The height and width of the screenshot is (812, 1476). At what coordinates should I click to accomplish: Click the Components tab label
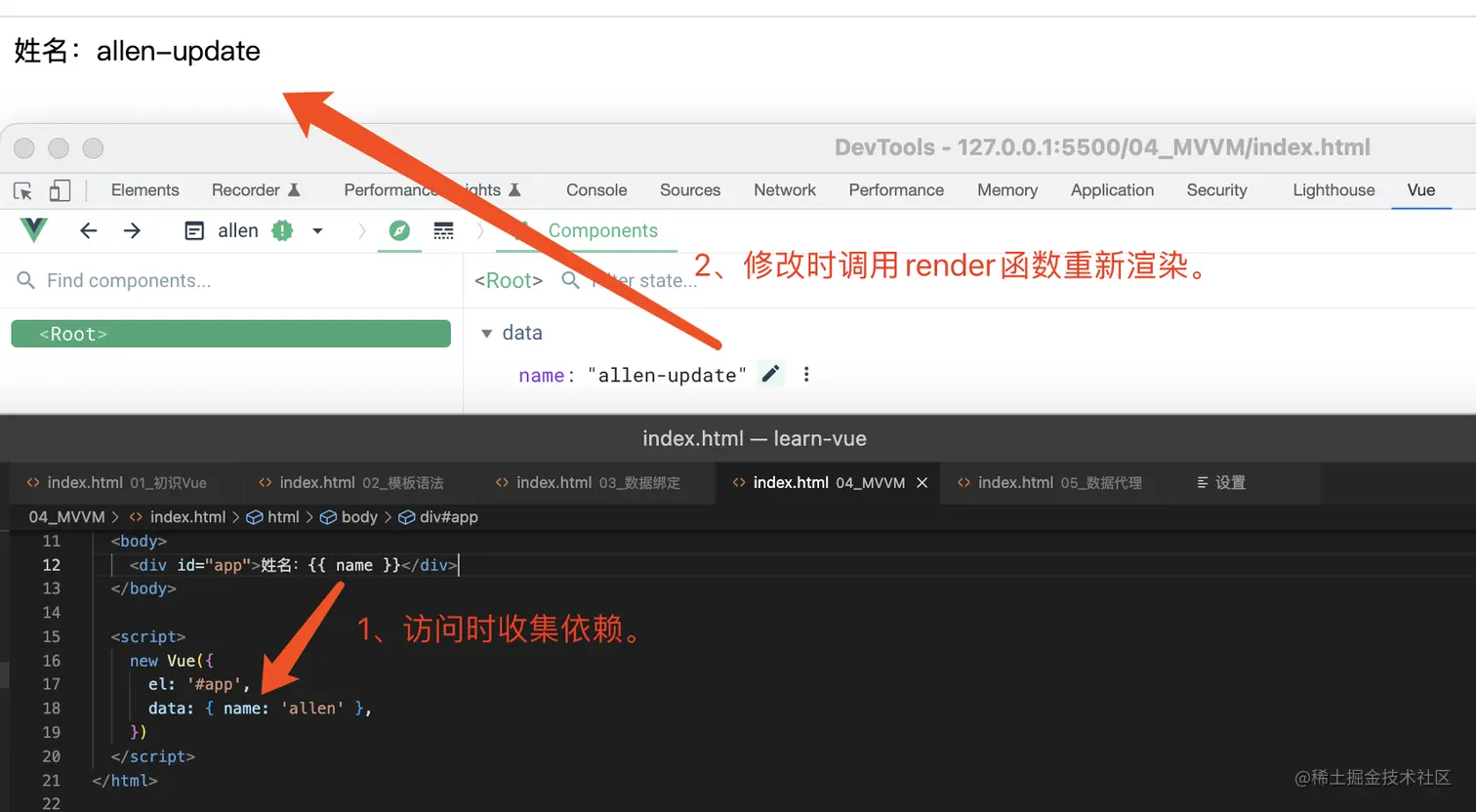[x=603, y=231]
